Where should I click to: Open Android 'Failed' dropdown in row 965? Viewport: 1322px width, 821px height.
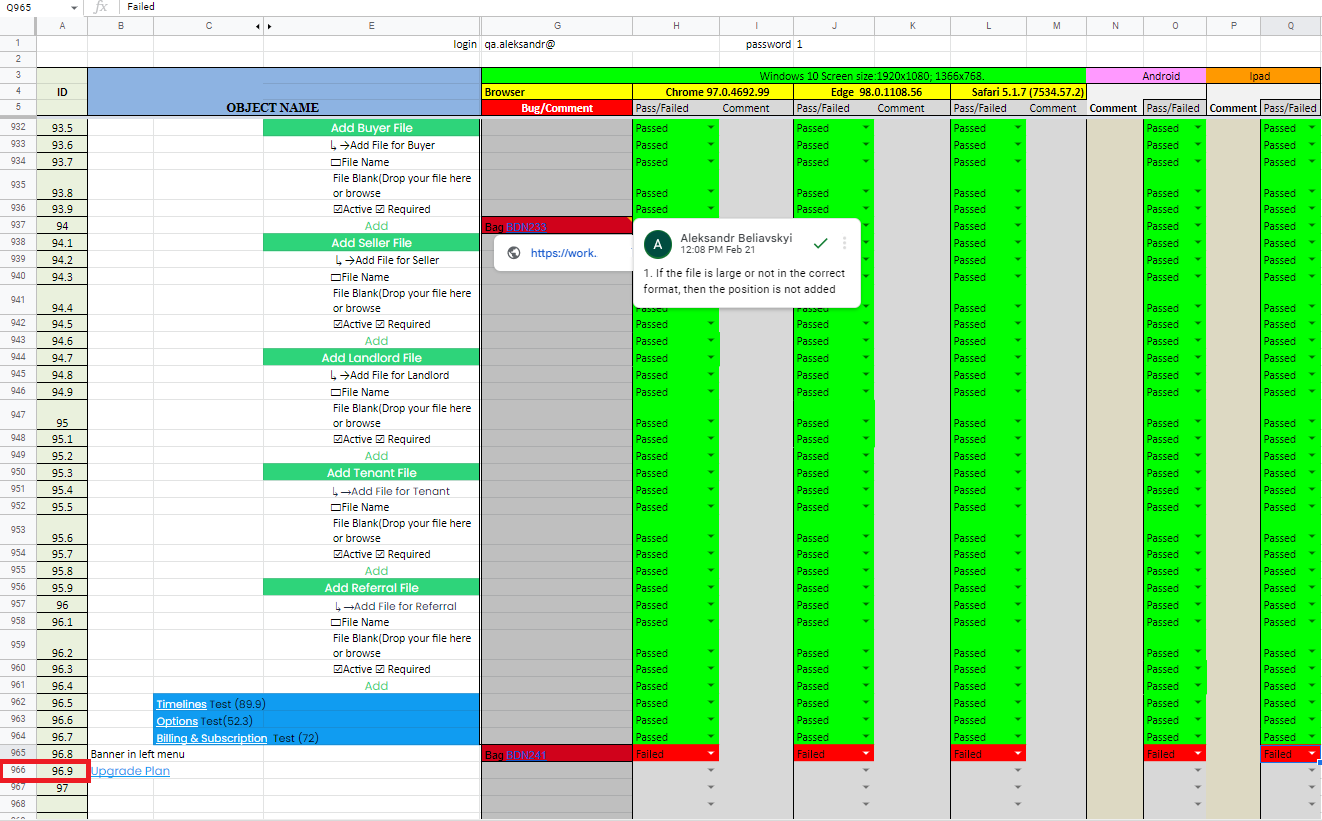click(x=1198, y=754)
